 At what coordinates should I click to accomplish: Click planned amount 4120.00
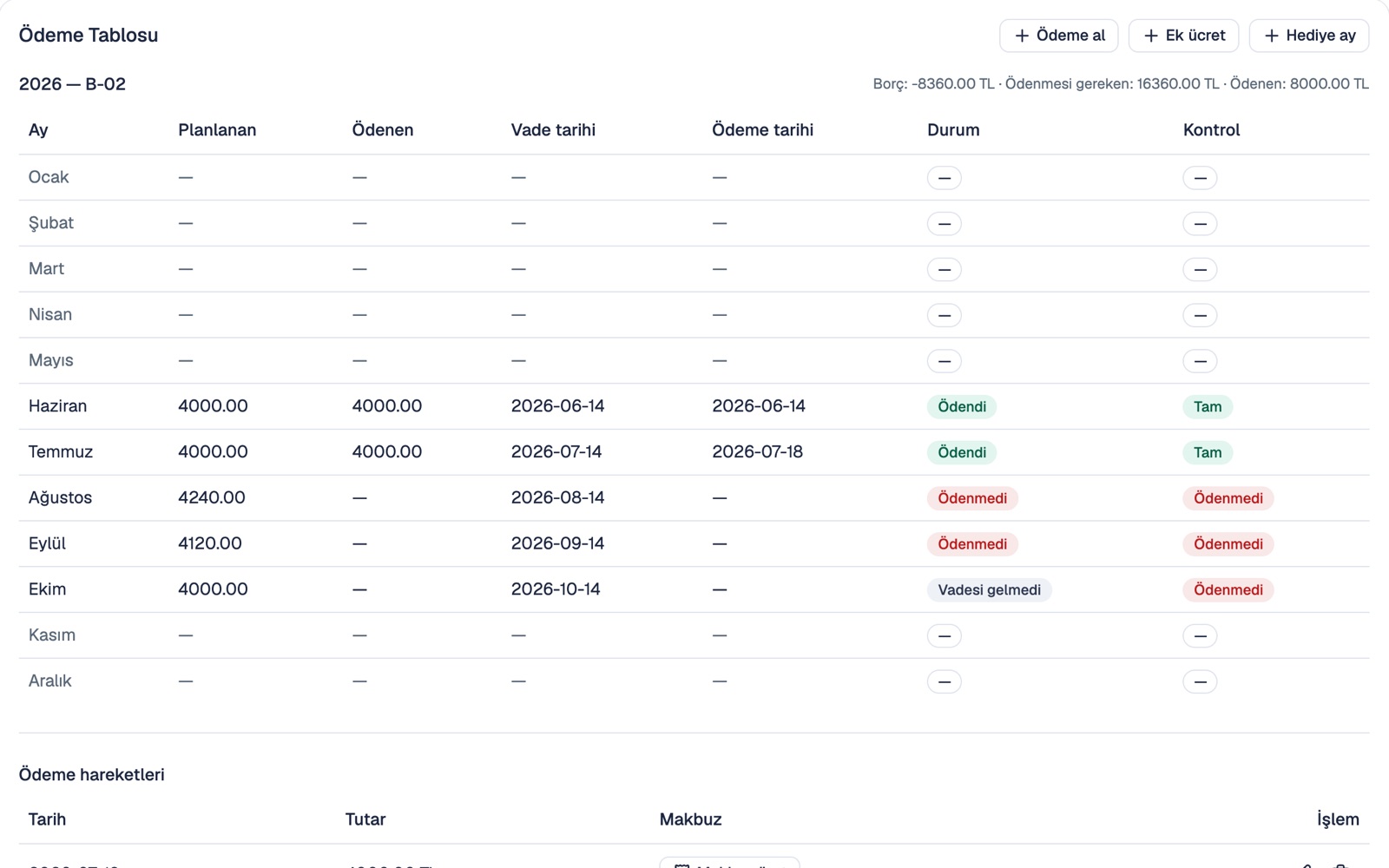pyautogui.click(x=210, y=543)
